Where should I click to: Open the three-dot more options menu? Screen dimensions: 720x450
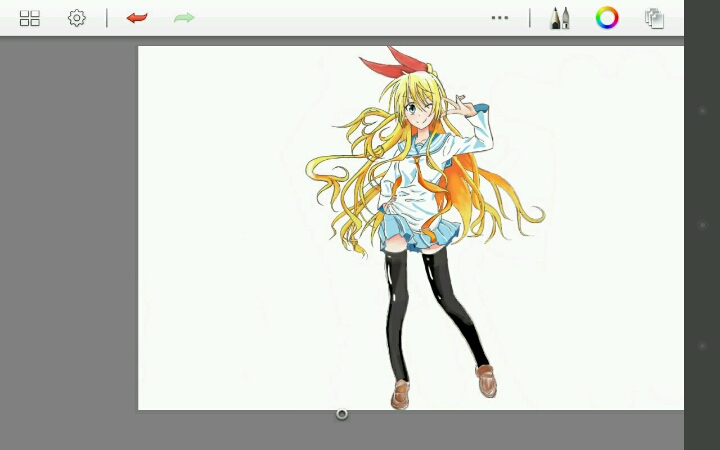point(500,18)
